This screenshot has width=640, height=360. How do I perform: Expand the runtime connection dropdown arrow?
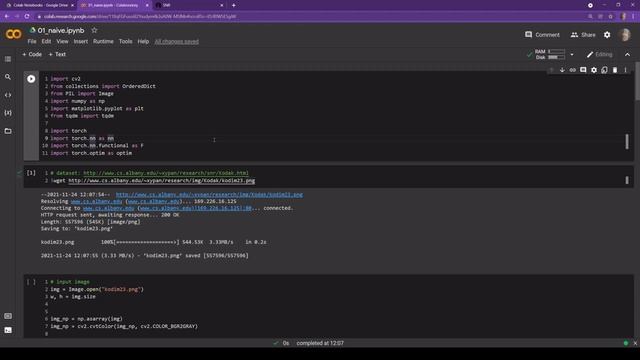[x=572, y=54]
